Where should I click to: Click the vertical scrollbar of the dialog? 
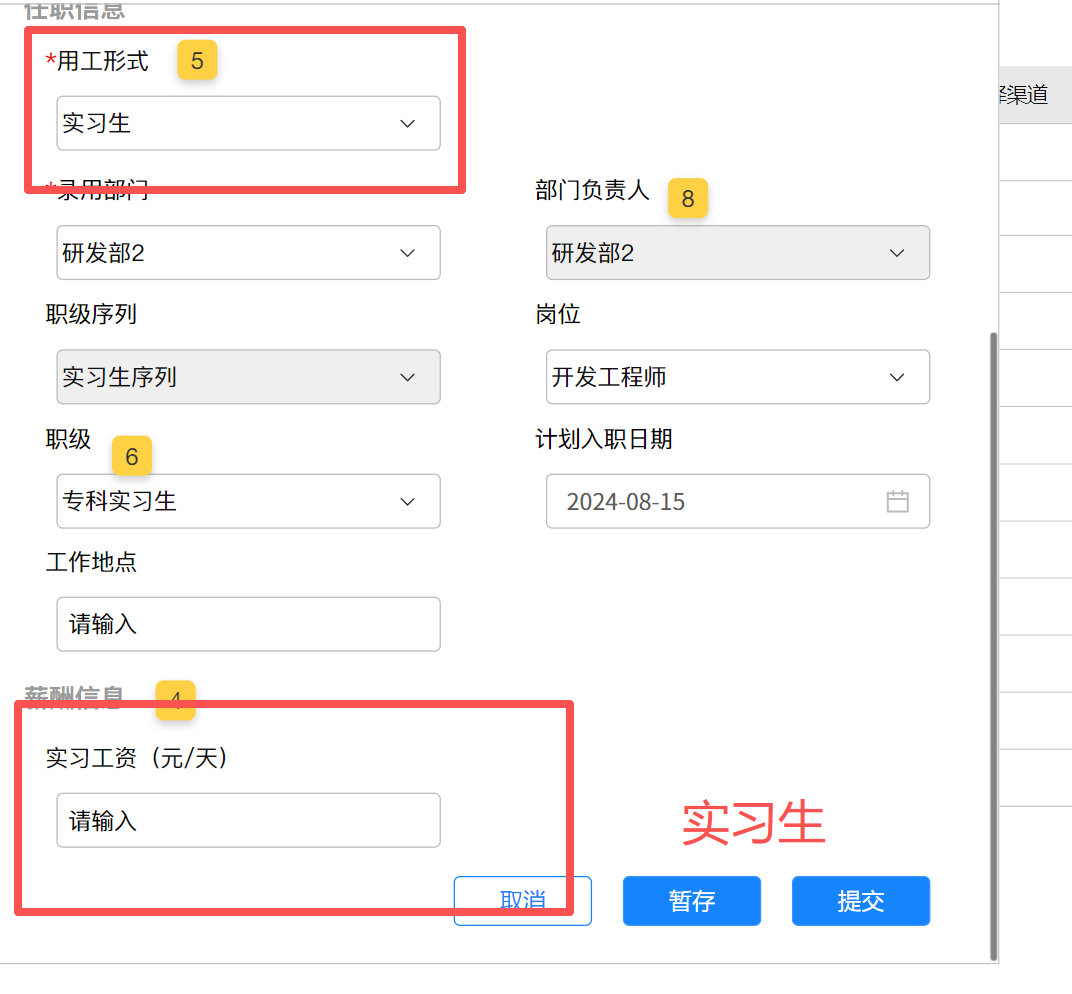coord(992,640)
